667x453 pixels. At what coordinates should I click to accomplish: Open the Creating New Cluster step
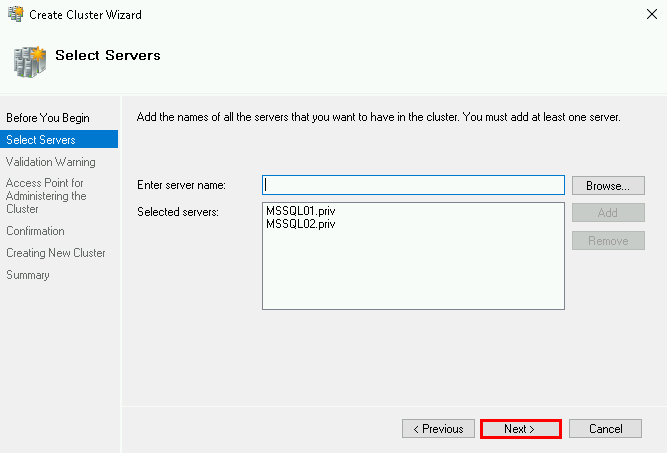point(56,253)
